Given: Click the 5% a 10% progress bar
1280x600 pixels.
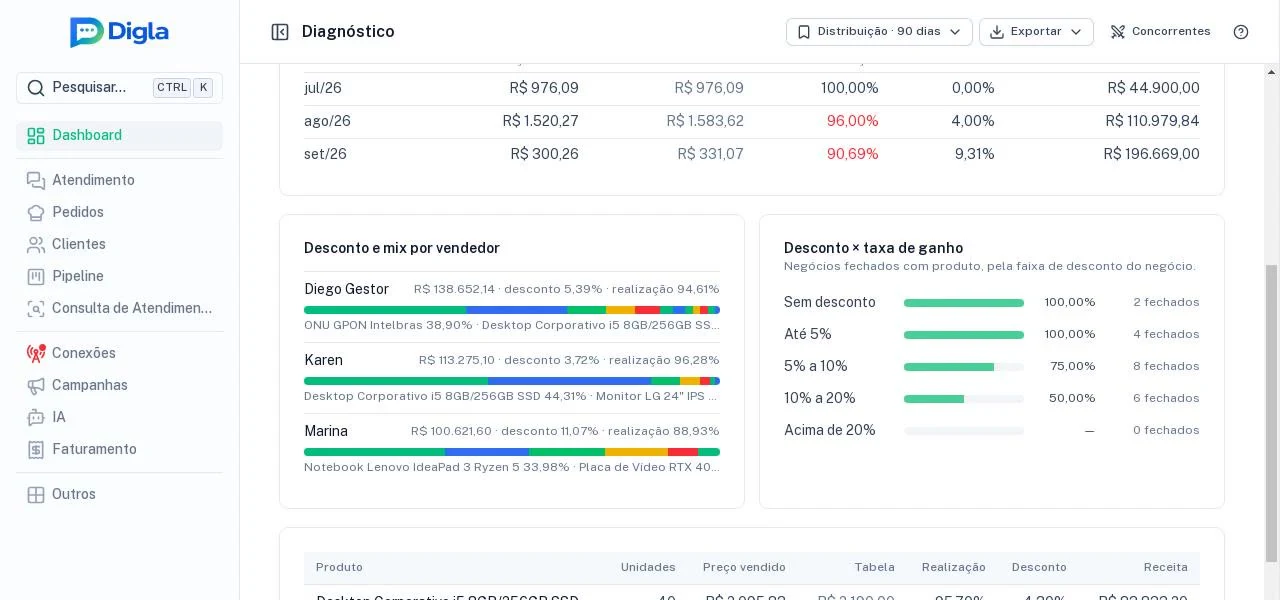Looking at the screenshot, I should (x=964, y=367).
